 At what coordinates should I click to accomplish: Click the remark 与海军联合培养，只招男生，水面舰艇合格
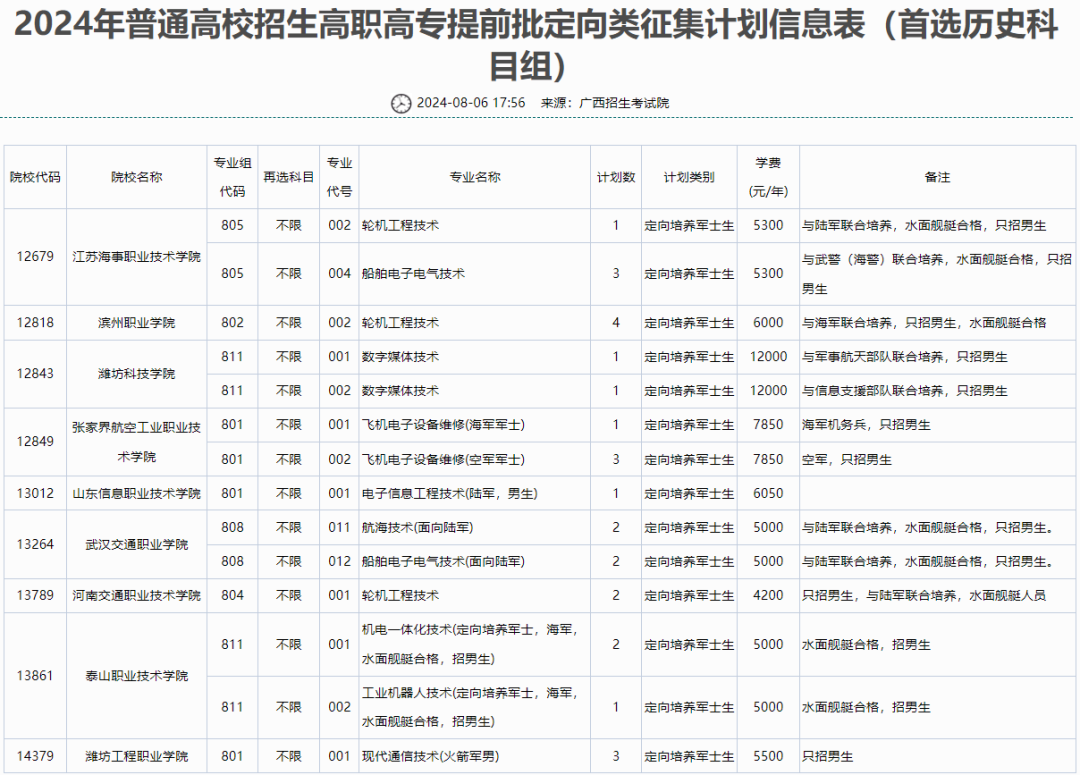[924, 322]
